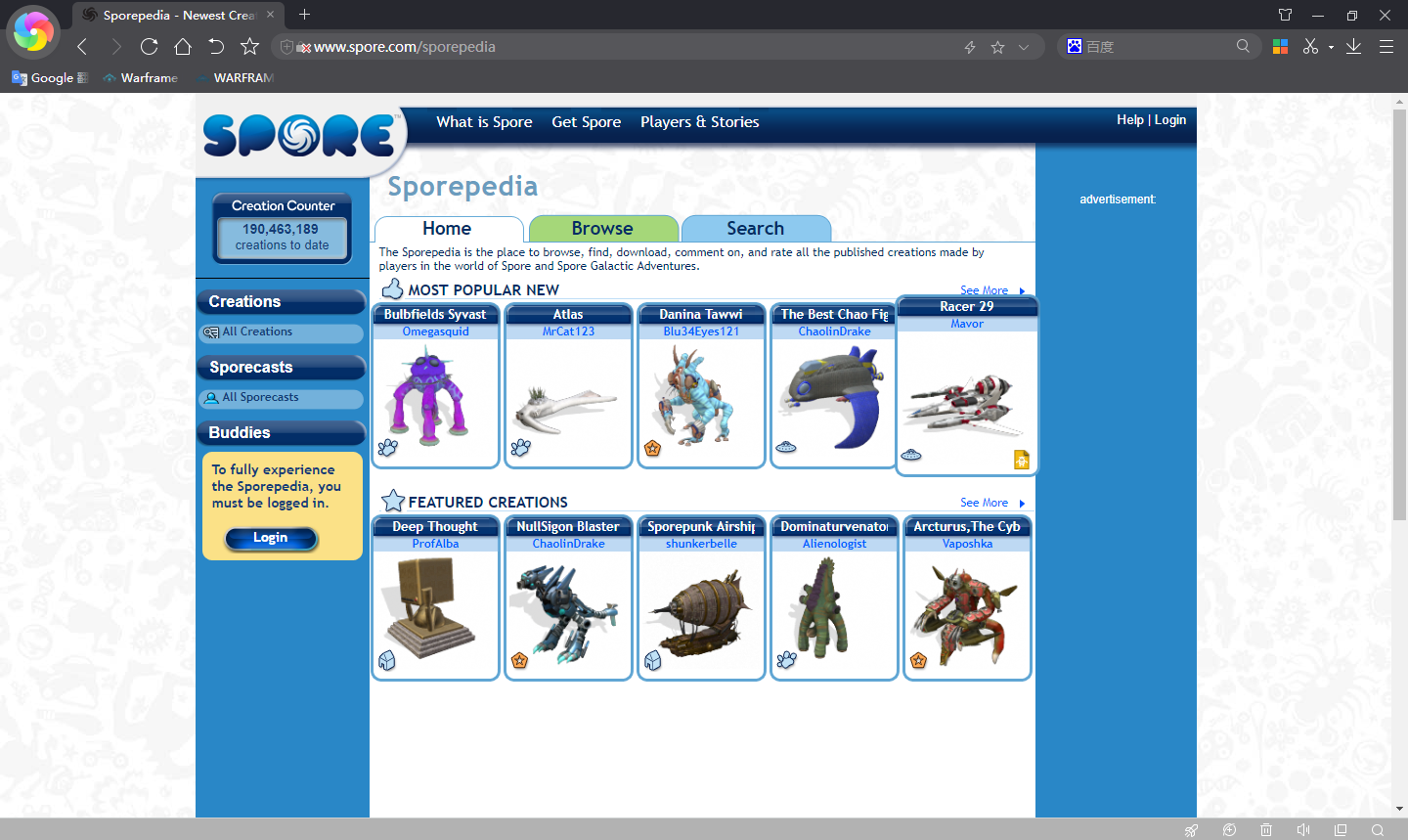Screen dimensions: 1408x840
Task: Open the dropdown arrow beside the scissors icon
Action: point(1331,47)
